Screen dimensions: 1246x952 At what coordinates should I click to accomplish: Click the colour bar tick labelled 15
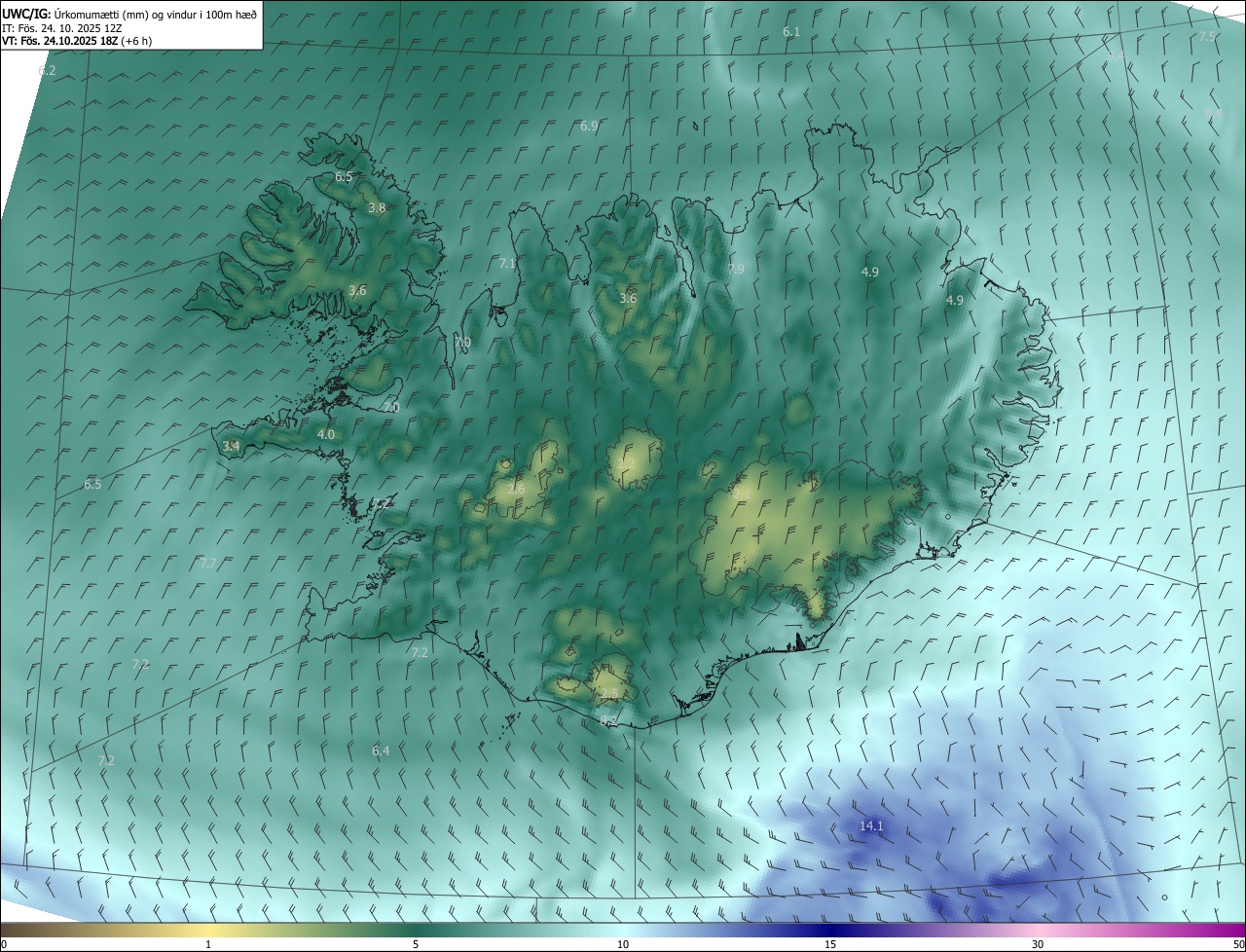point(830,945)
